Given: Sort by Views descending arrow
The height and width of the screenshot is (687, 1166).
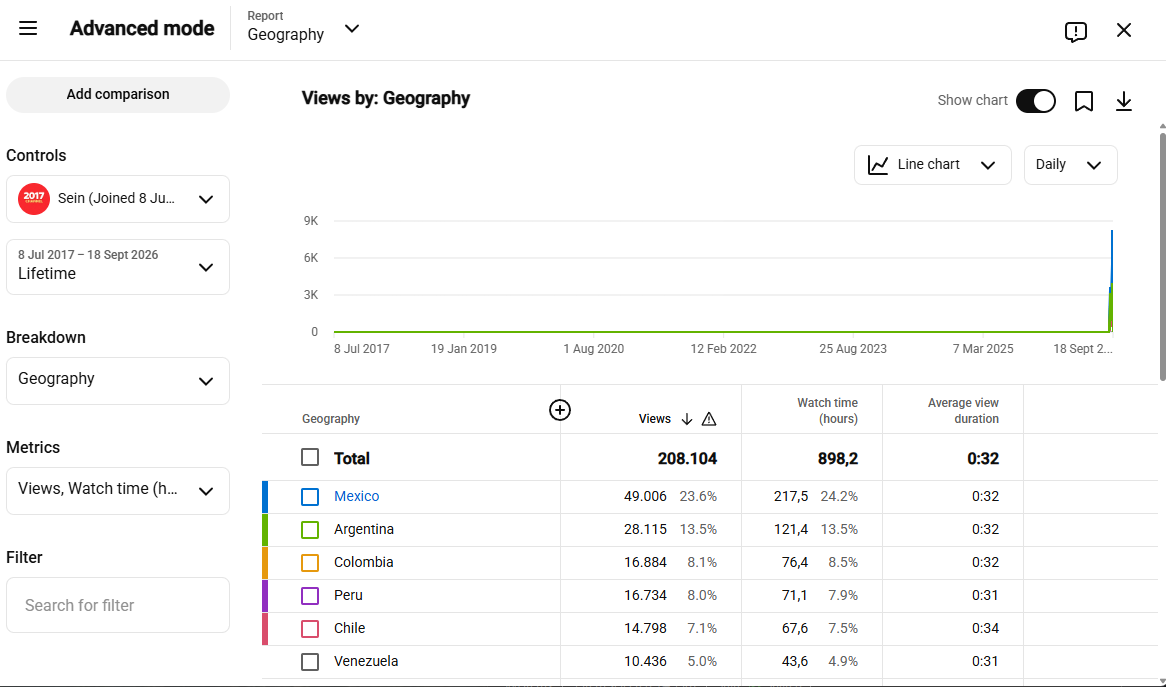Looking at the screenshot, I should (x=687, y=419).
